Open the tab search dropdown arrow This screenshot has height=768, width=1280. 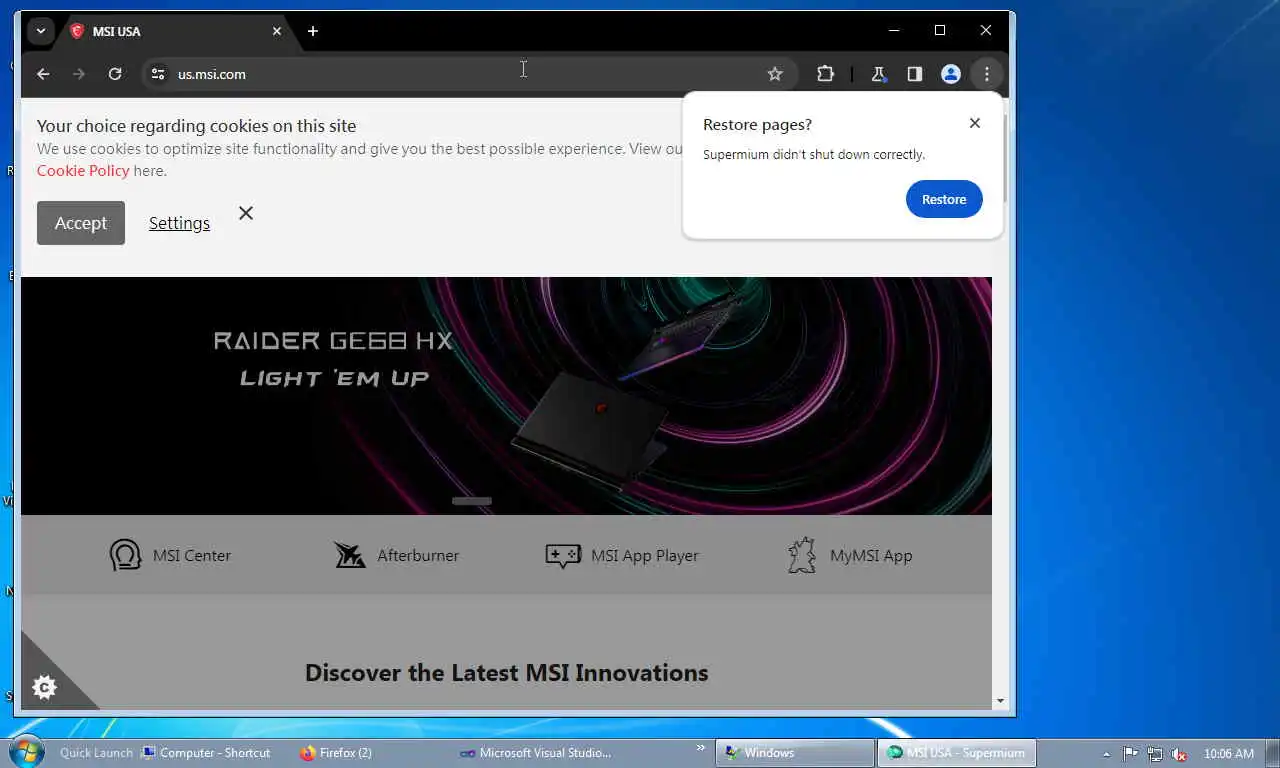[x=40, y=31]
